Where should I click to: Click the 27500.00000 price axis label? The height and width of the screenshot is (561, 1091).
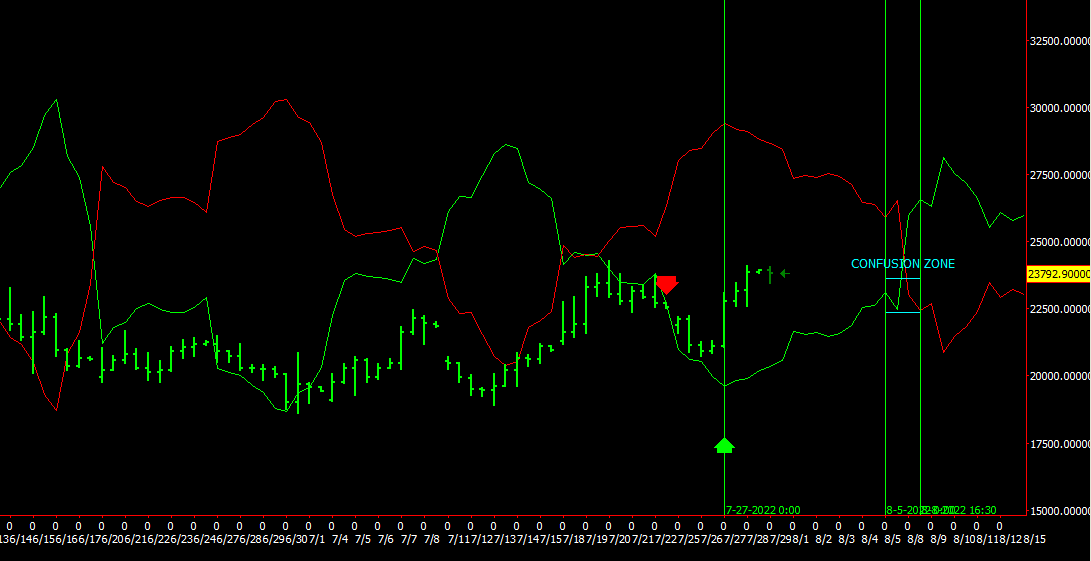[1060, 175]
